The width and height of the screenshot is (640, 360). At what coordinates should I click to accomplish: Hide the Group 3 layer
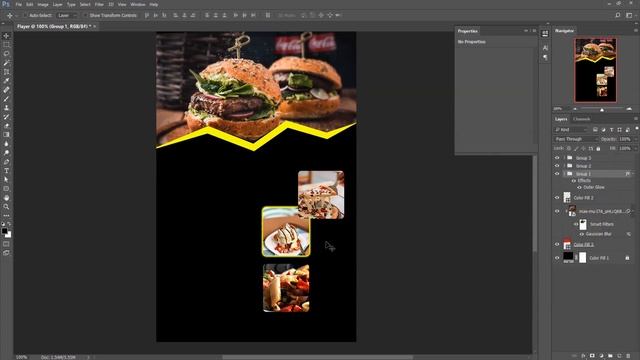click(x=557, y=158)
